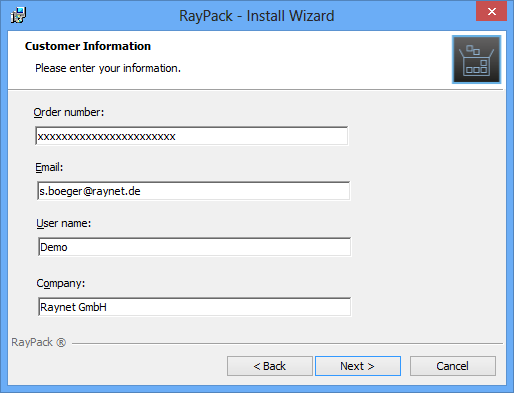This screenshot has height=393, width=514.
Task: Cancel the installation
Action: tap(453, 366)
